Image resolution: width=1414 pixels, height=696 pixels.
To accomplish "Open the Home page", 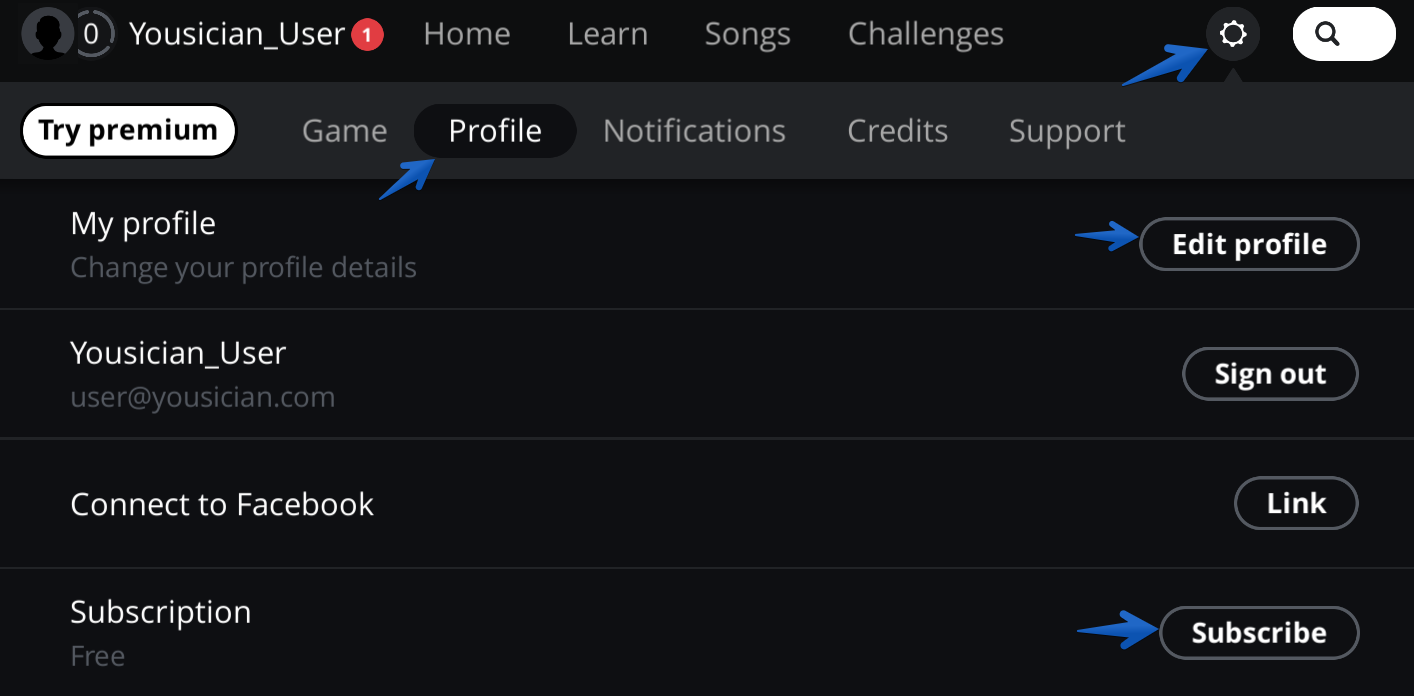I will click(467, 35).
